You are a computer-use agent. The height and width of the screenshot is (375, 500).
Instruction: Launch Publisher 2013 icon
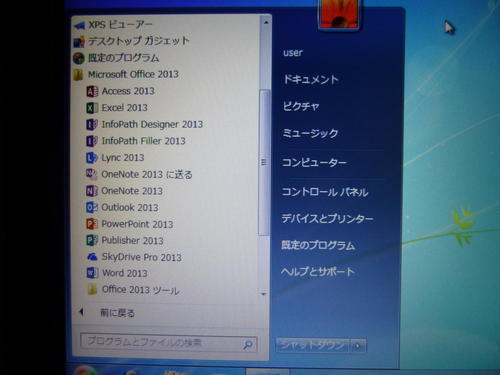tap(92, 240)
